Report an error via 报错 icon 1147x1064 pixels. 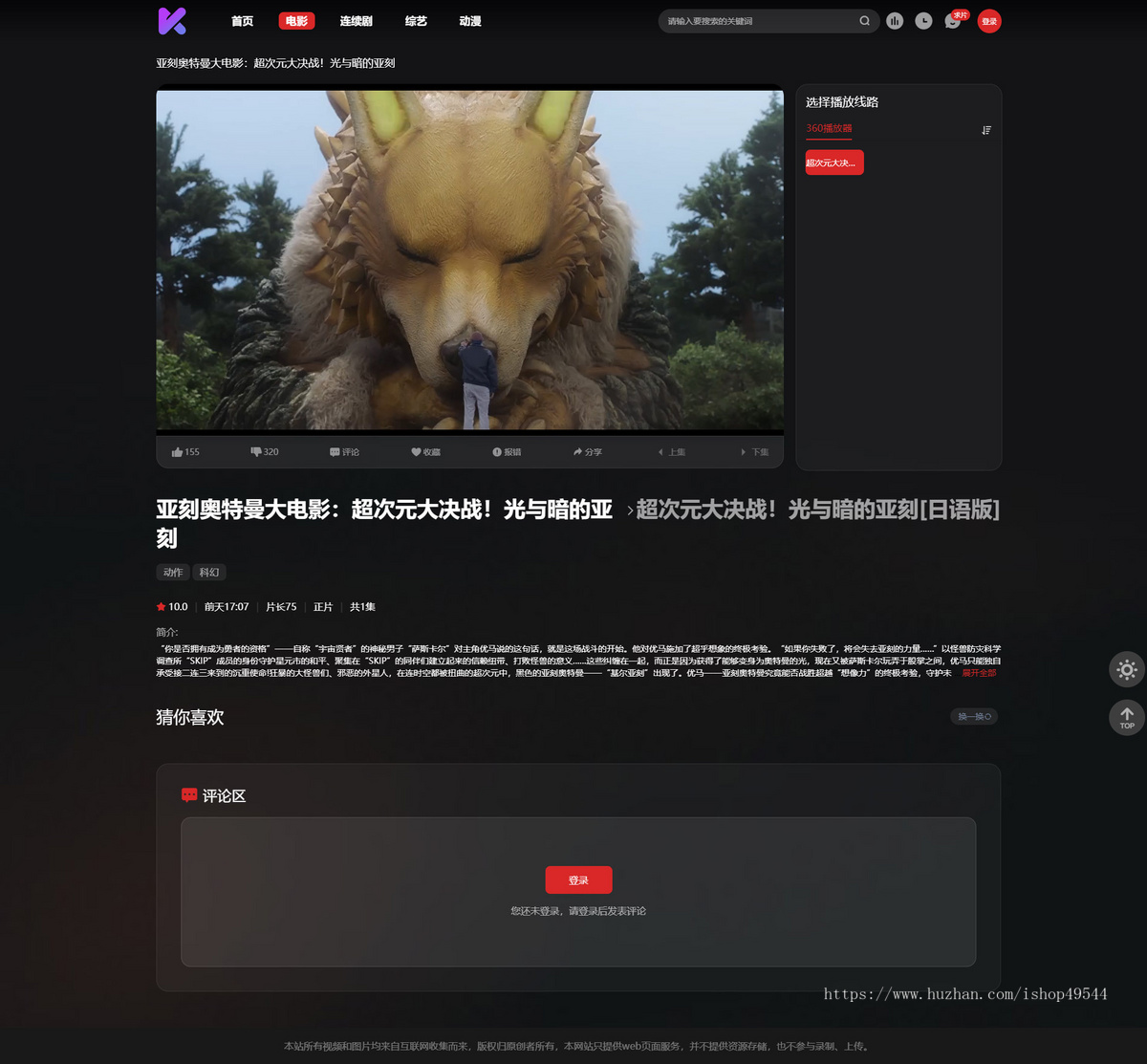point(507,452)
